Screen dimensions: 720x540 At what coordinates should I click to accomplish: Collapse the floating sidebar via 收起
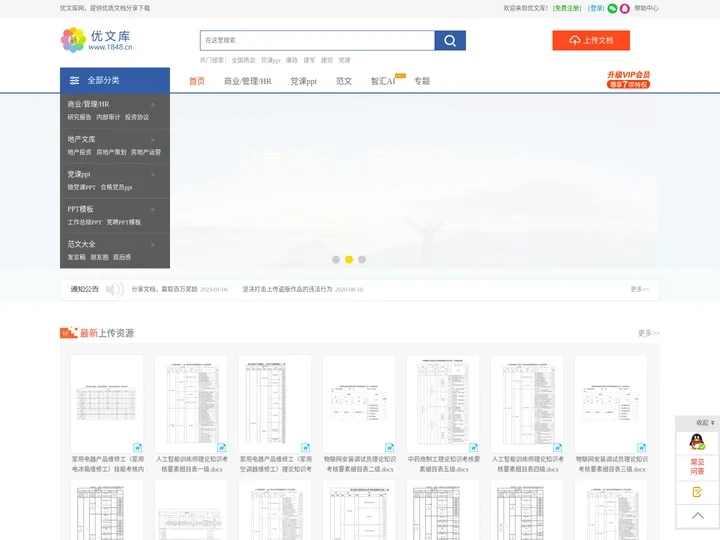click(x=705, y=422)
